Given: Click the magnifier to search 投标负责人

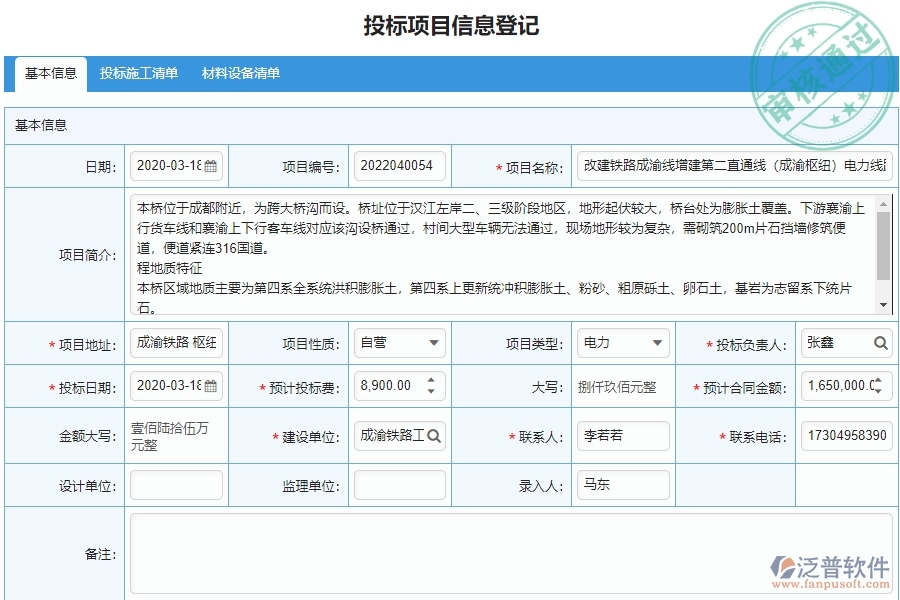Looking at the screenshot, I should (x=883, y=343).
